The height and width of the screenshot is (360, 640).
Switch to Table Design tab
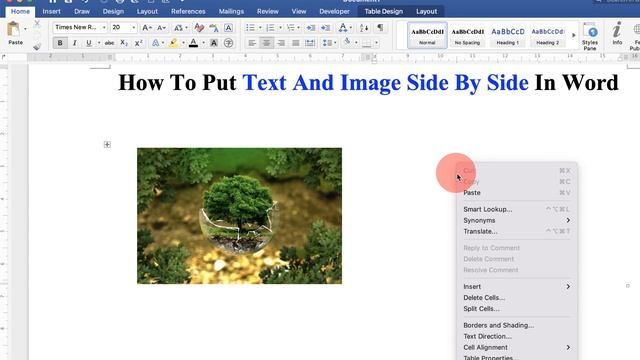[383, 11]
